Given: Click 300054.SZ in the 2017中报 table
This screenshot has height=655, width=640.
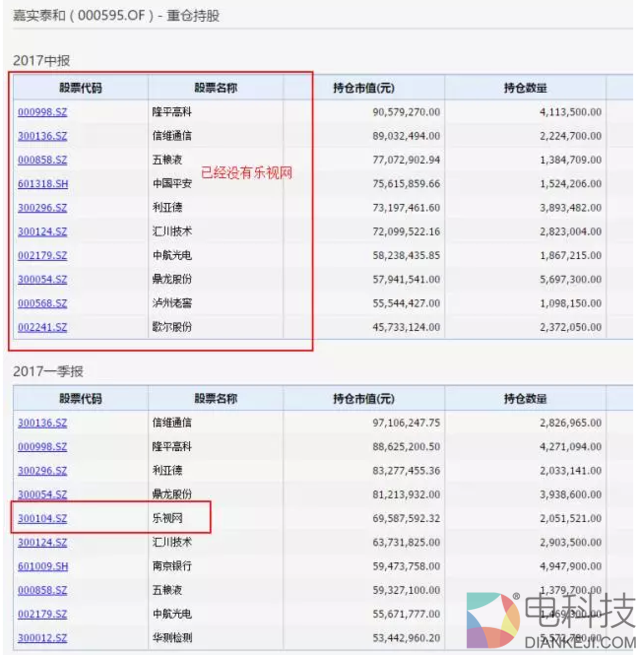Looking at the screenshot, I should pyautogui.click(x=42, y=279).
